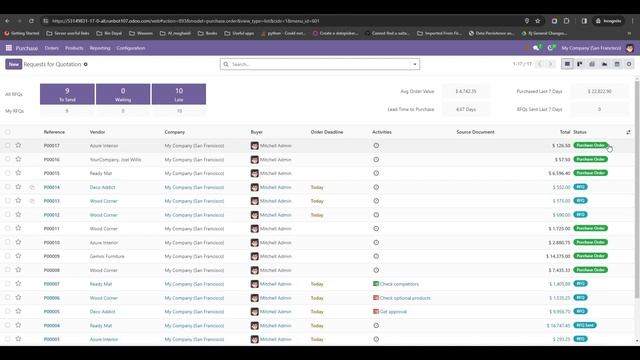Image resolution: width=640 pixels, height=360 pixels.
Task: Click the magnifier icon in search box
Action: pyautogui.click(x=226, y=64)
